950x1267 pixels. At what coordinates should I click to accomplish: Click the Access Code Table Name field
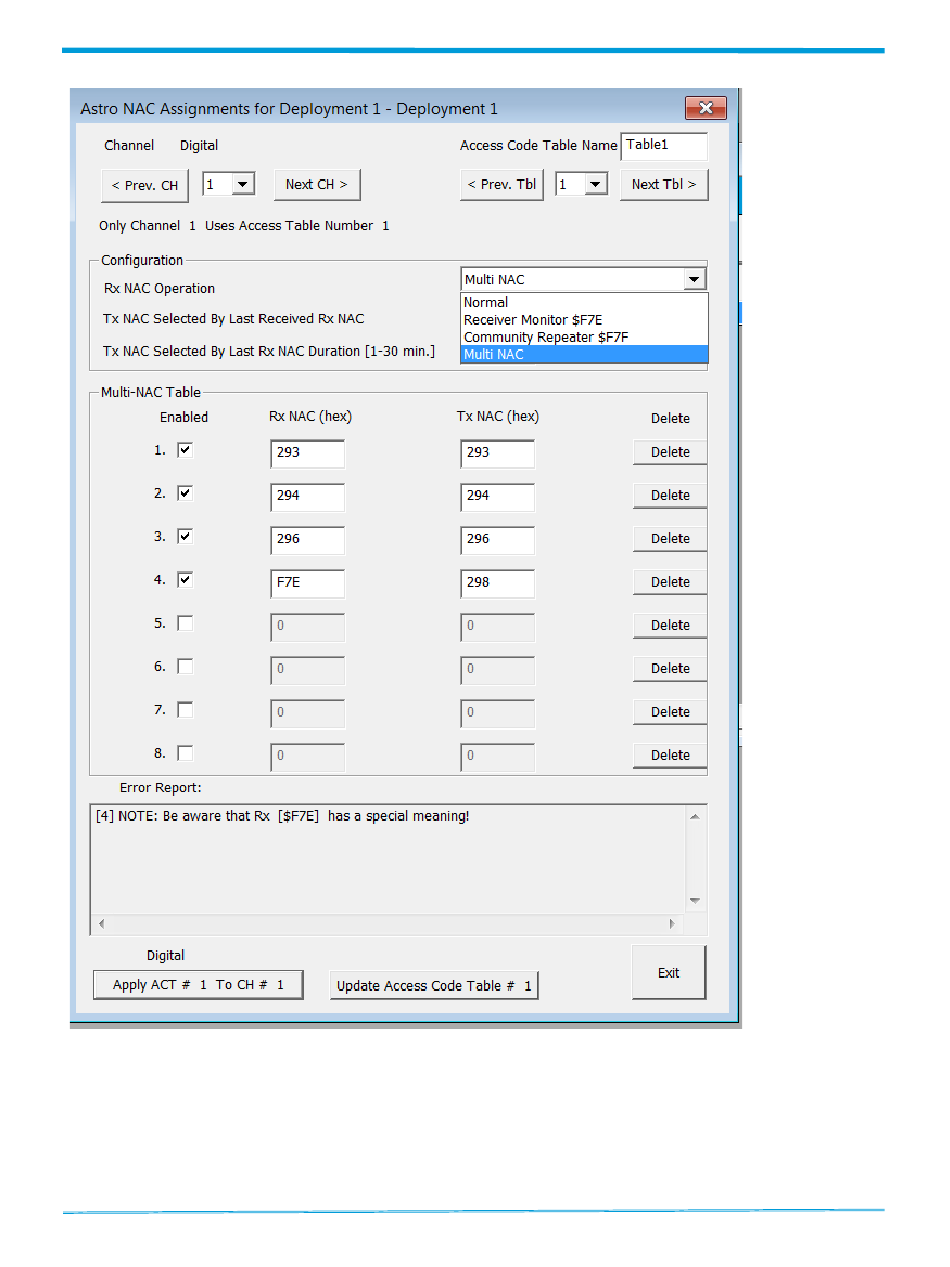[663, 146]
